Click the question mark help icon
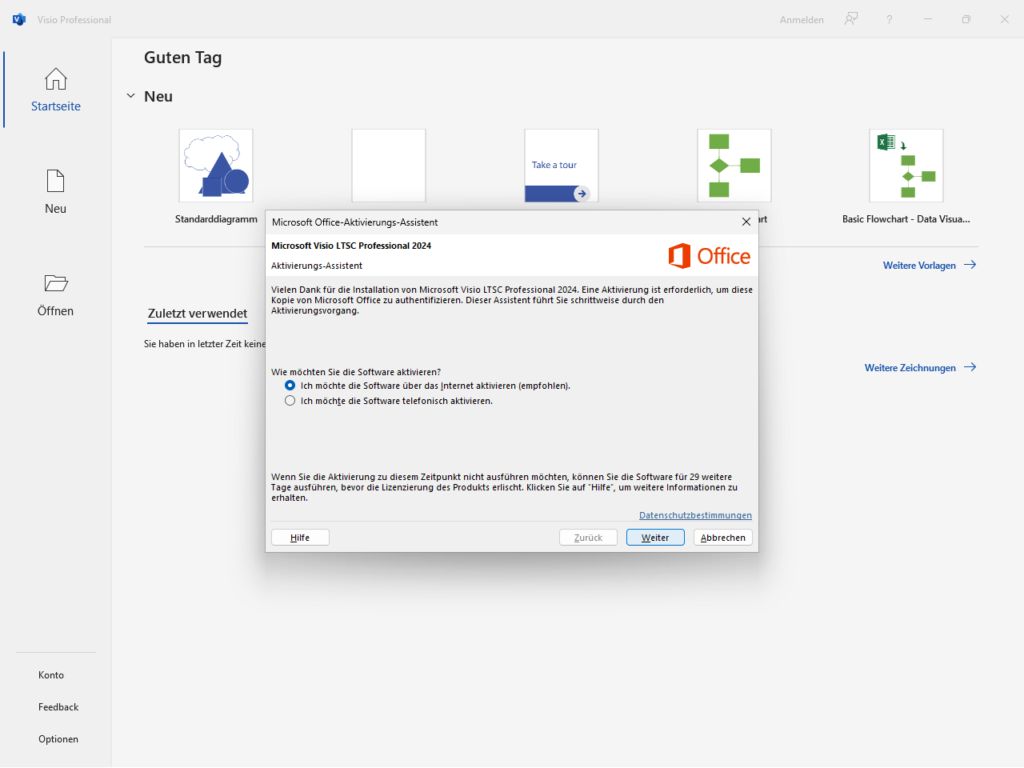Image resolution: width=1024 pixels, height=768 pixels. click(889, 19)
